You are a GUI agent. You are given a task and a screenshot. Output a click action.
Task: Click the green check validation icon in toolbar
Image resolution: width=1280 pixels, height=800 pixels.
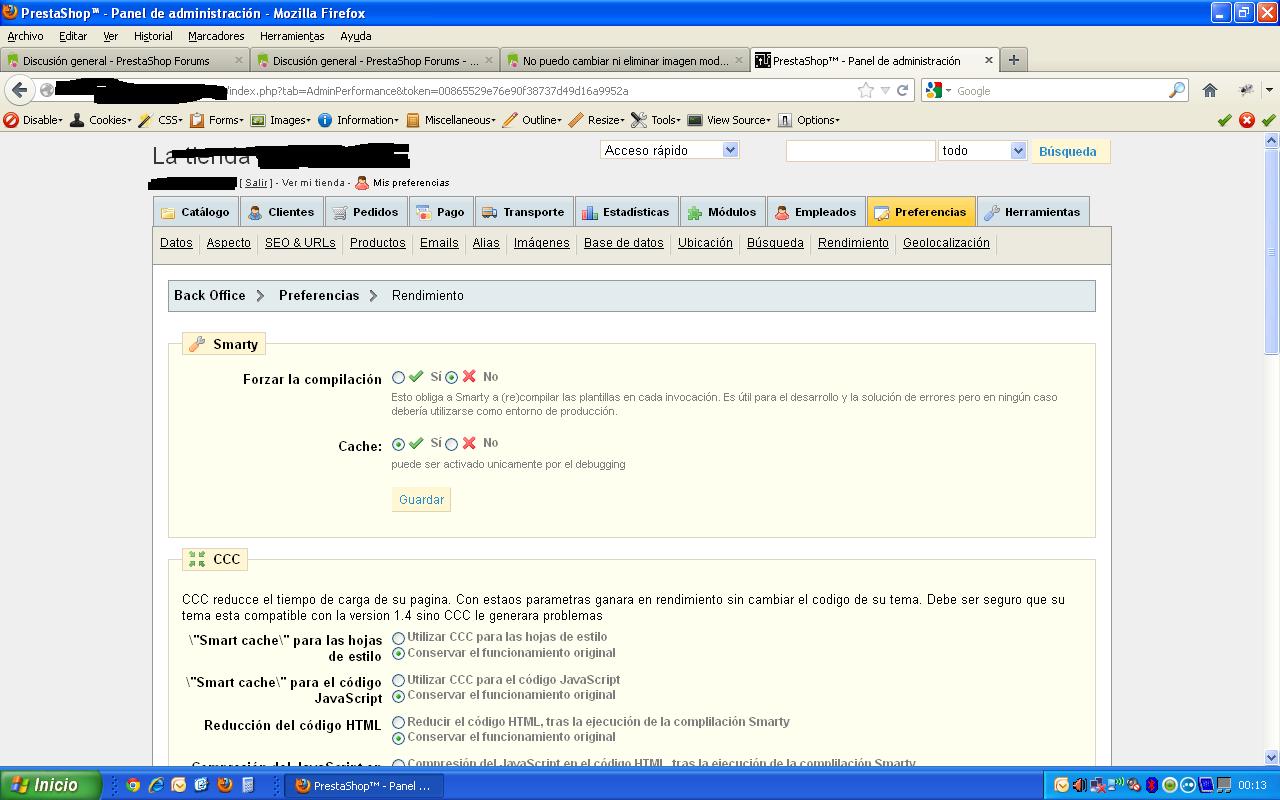tap(1224, 120)
